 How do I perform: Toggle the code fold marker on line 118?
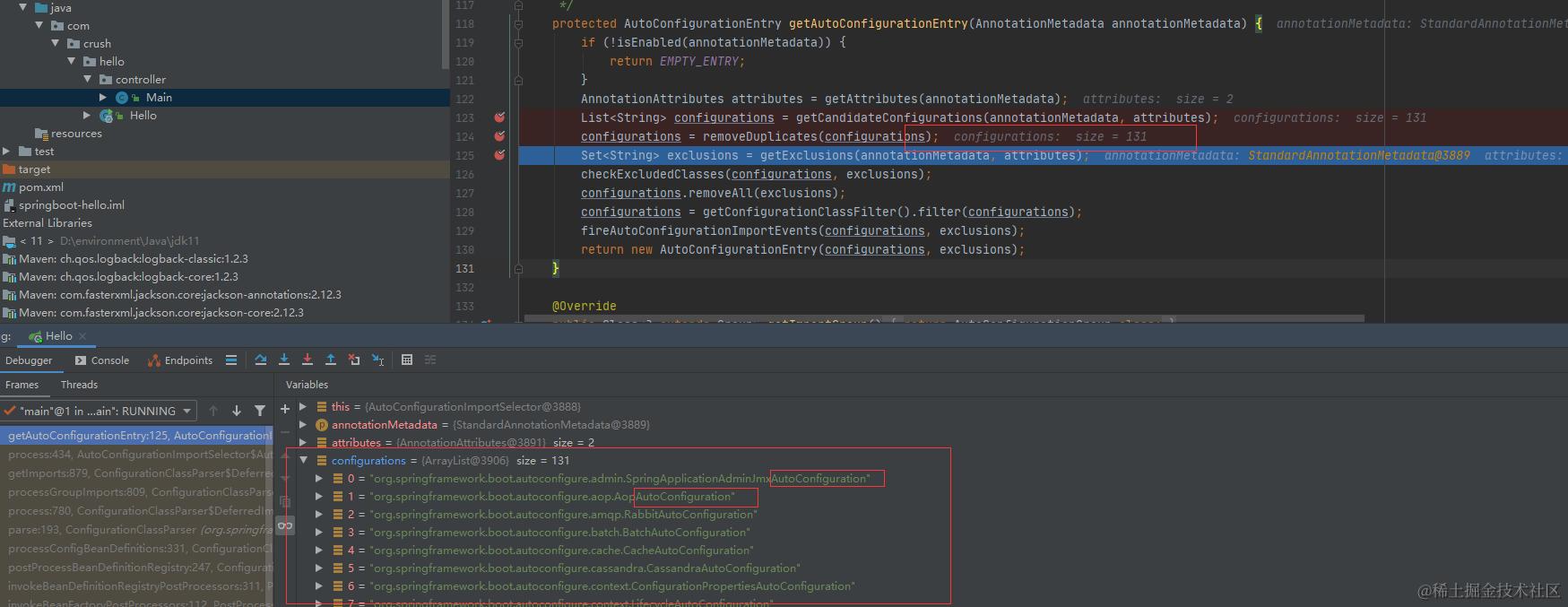coord(518,23)
